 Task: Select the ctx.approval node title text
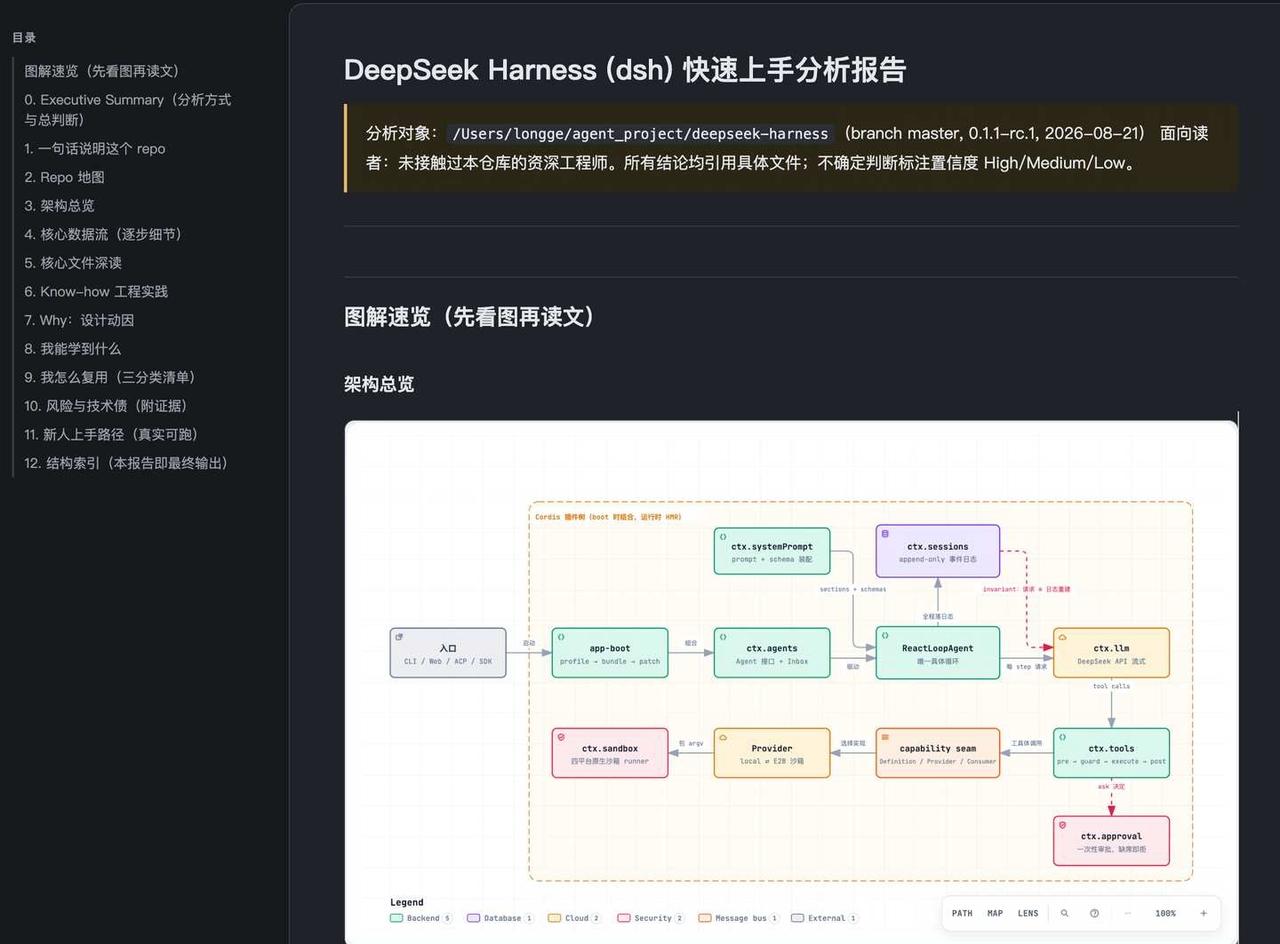coord(1111,836)
